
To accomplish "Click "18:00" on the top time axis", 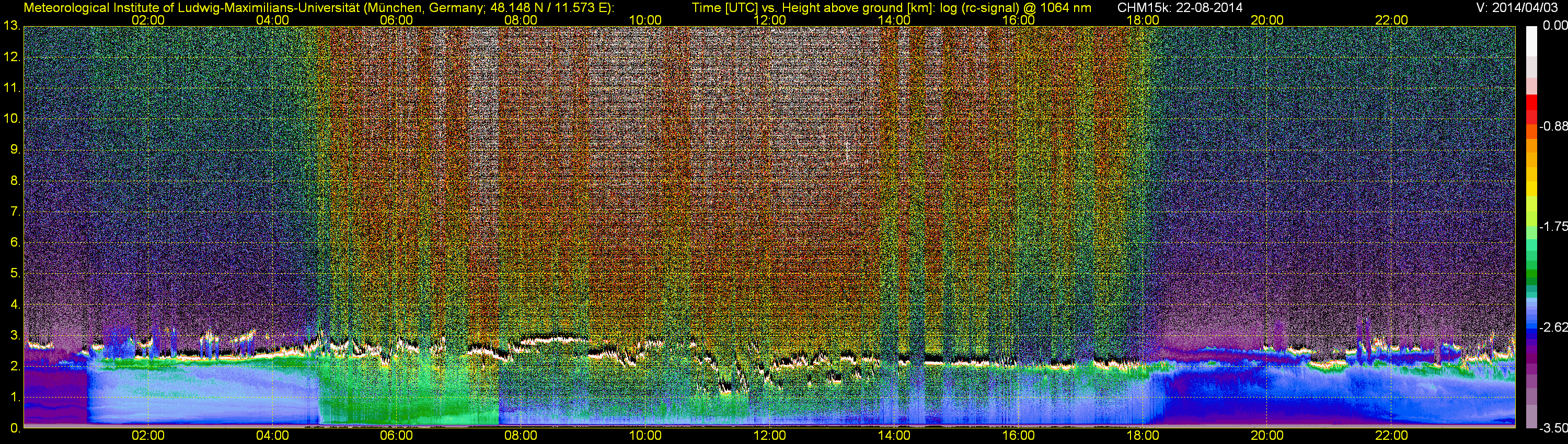I will 1143,20.
